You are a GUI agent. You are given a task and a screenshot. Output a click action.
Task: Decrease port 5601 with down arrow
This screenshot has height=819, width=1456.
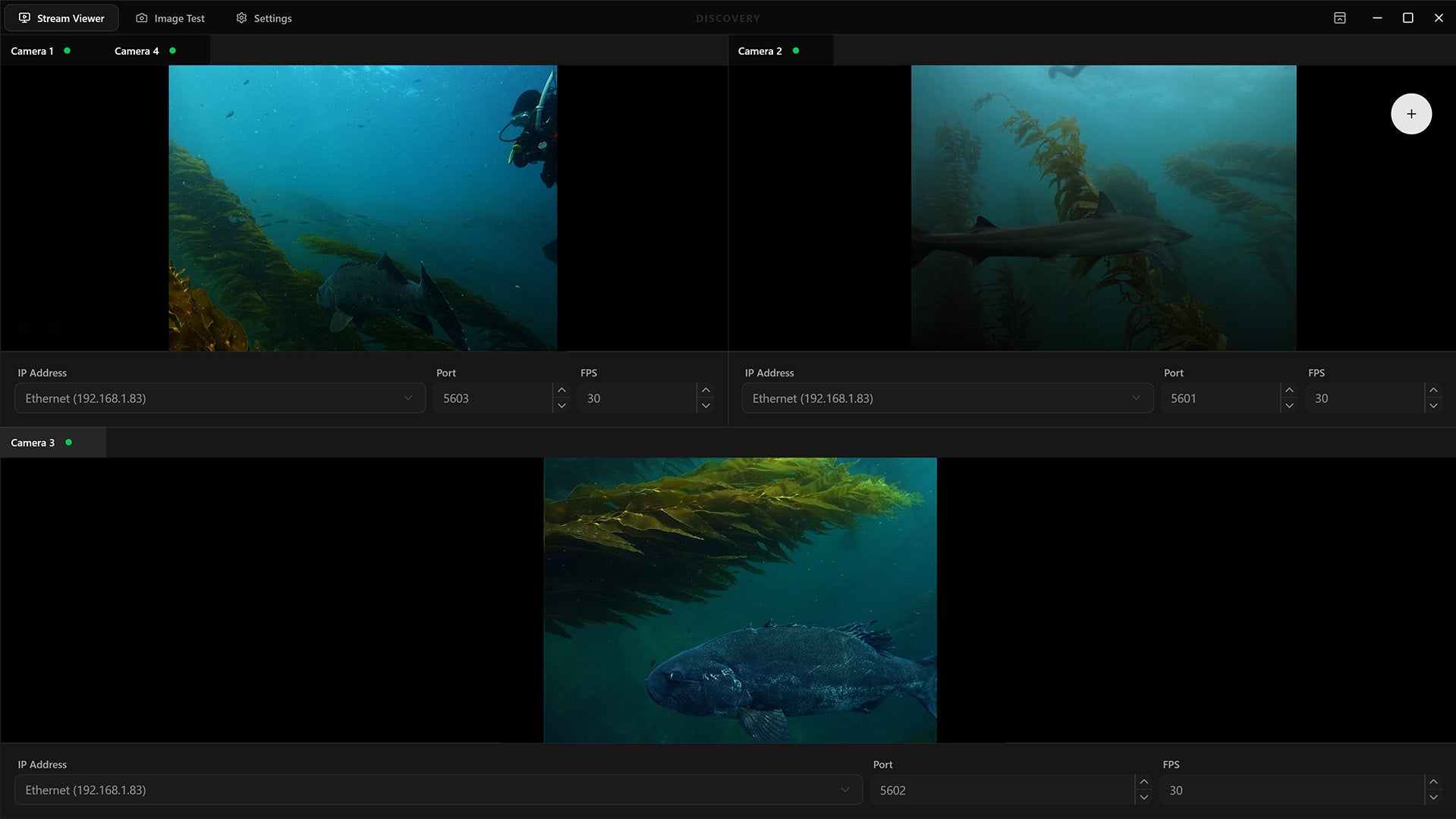point(1289,406)
